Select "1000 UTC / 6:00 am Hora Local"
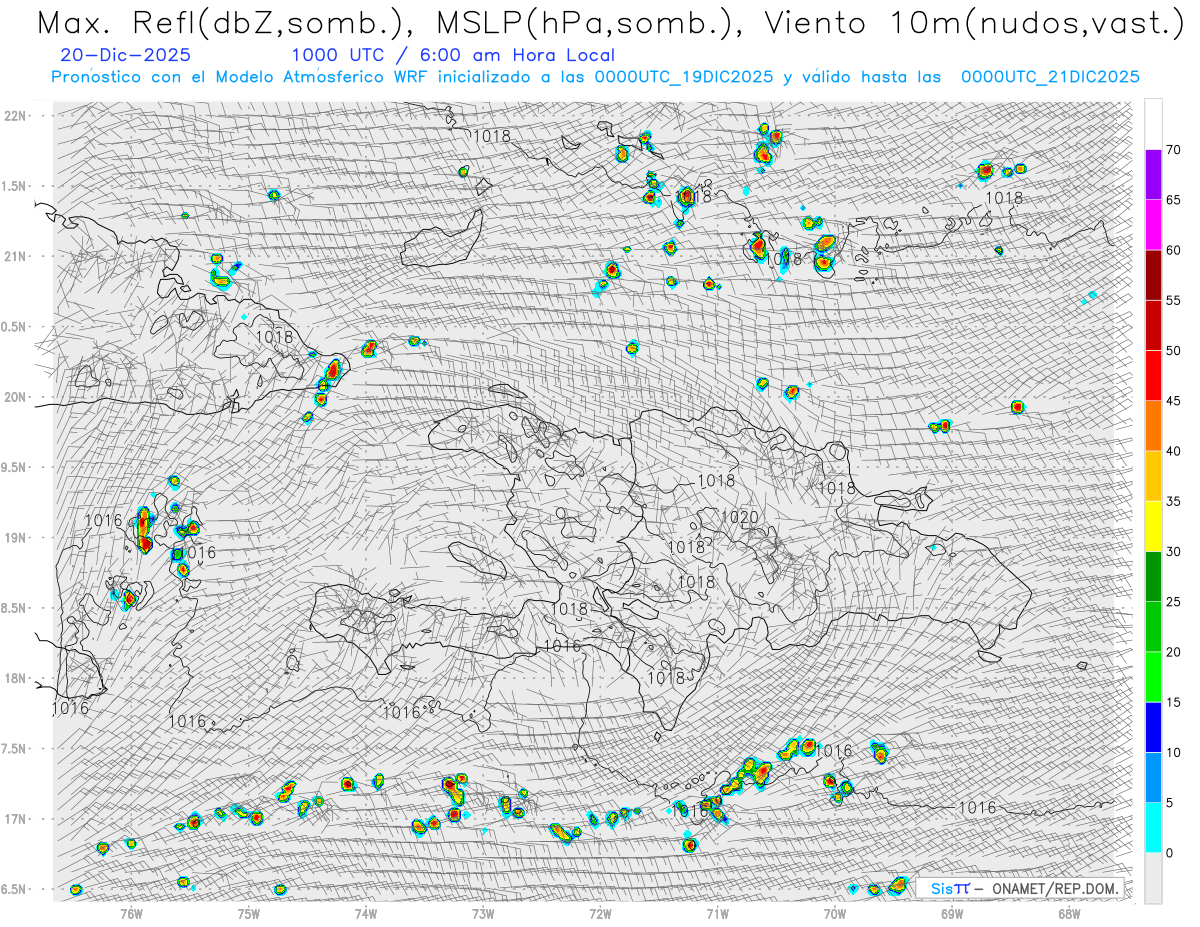 453,56
